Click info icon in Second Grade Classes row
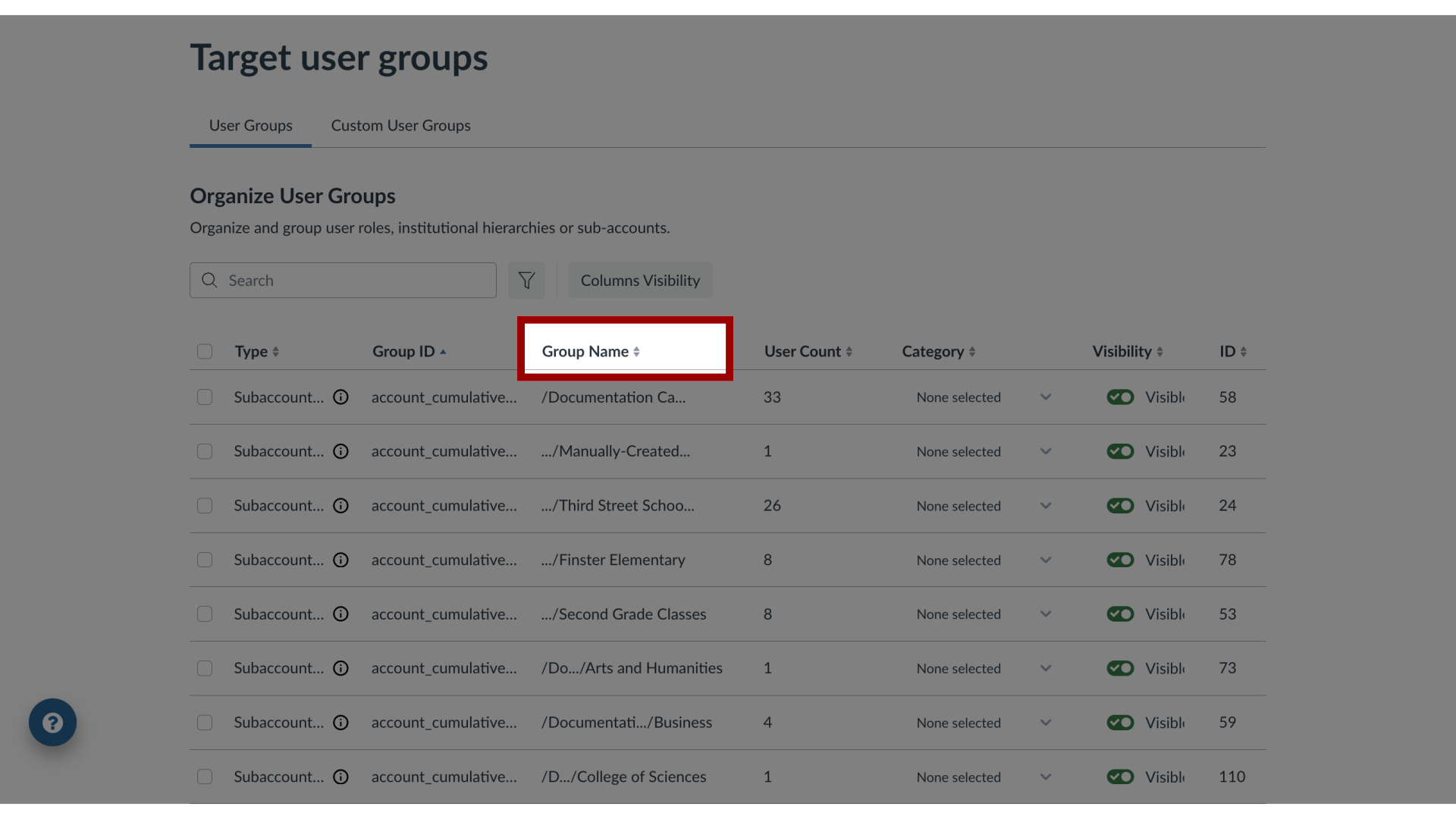Viewport: 1456px width, 819px height. point(341,614)
